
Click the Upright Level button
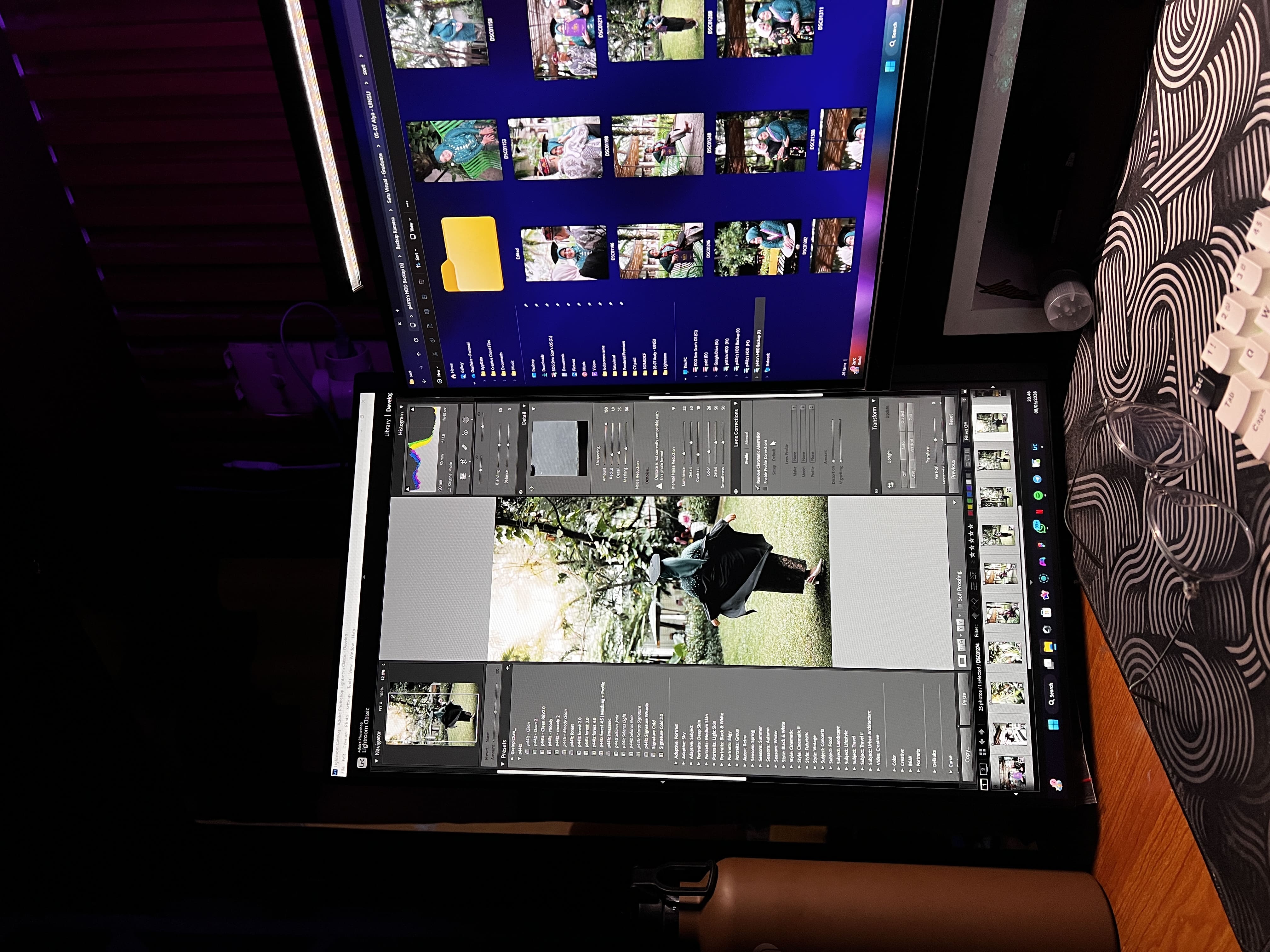(913, 474)
